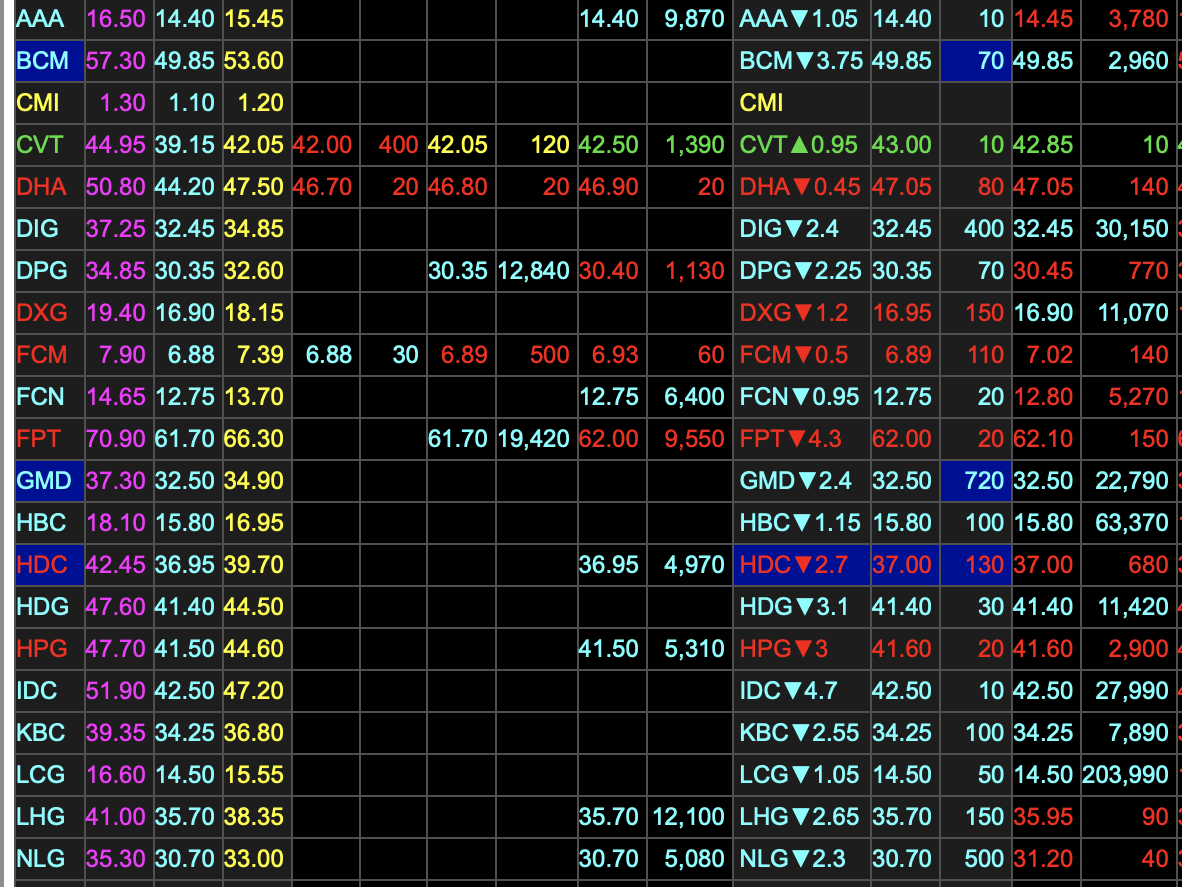Select the BCM ▼3.75 change cell

click(801, 61)
